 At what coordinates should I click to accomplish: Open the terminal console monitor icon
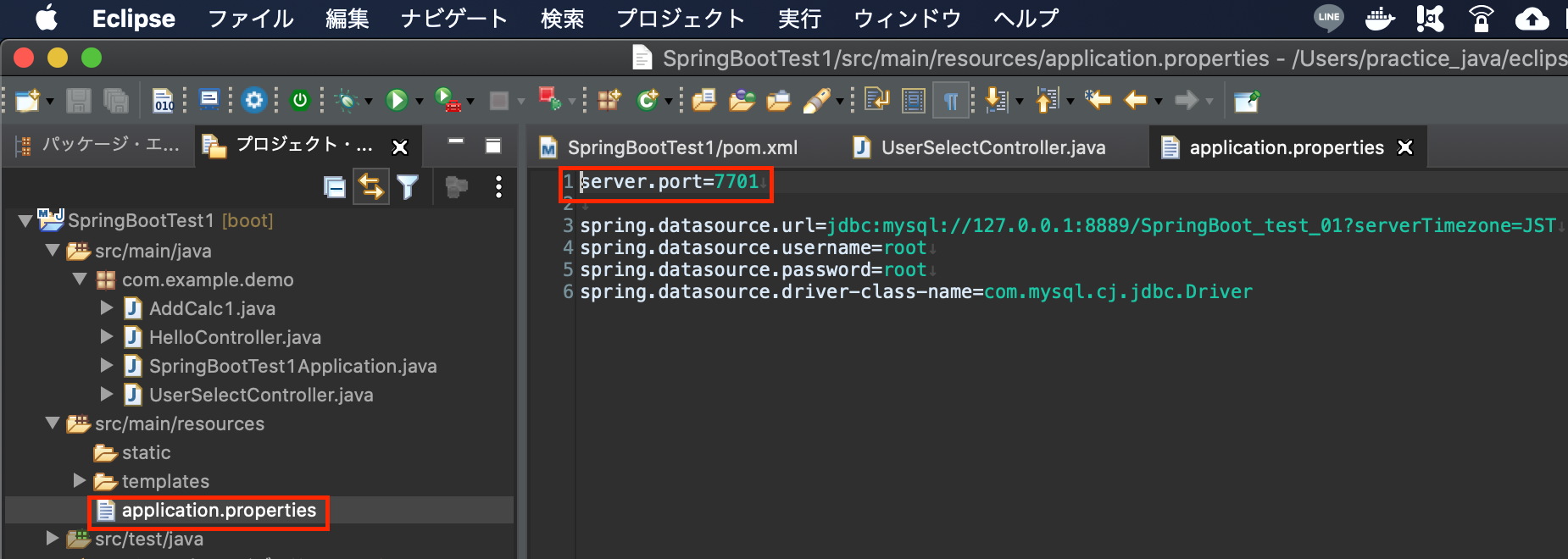[x=209, y=101]
